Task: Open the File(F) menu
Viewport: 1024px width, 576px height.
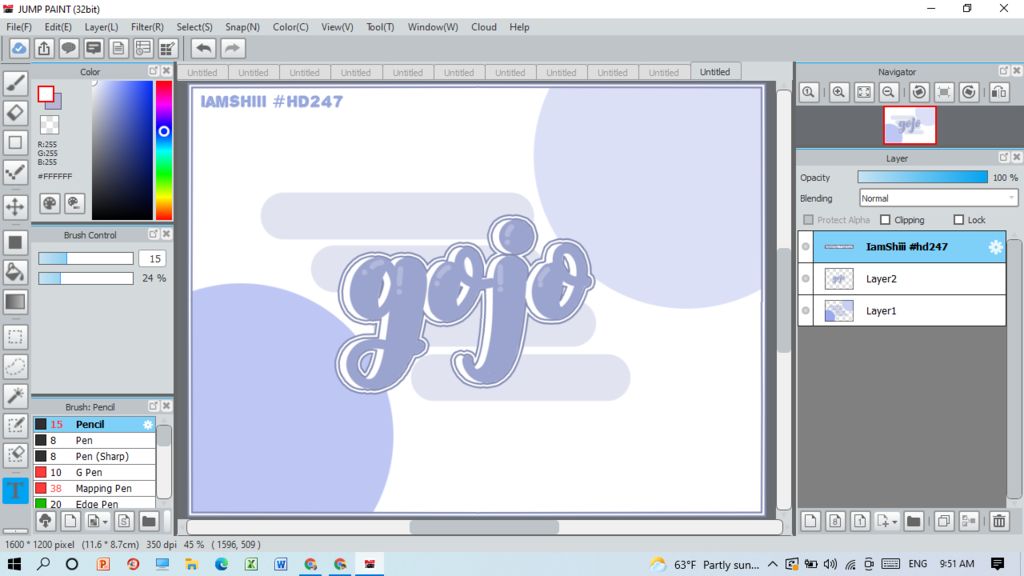Action: click(19, 27)
